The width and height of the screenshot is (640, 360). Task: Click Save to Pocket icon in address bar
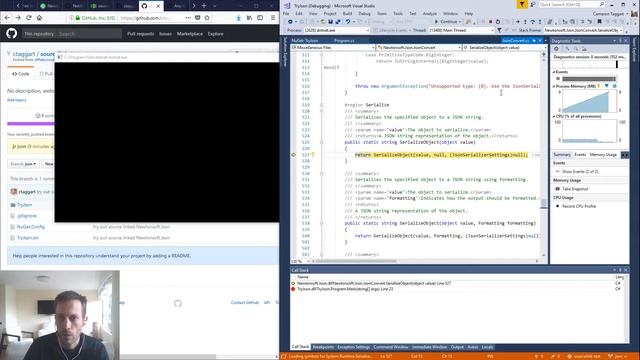click(198, 18)
